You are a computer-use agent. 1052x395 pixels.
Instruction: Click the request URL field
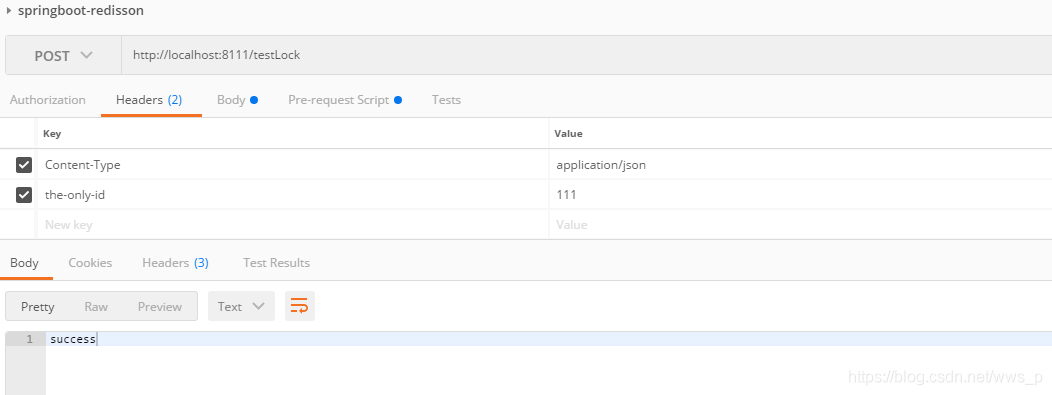click(586, 55)
